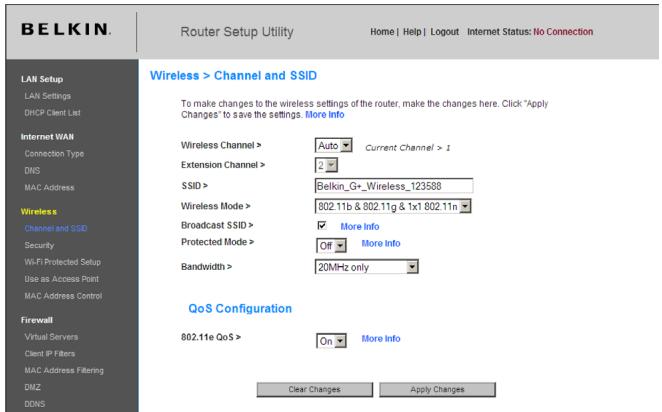
Task: Open the Wireless Mode dropdown
Action: click(393, 206)
